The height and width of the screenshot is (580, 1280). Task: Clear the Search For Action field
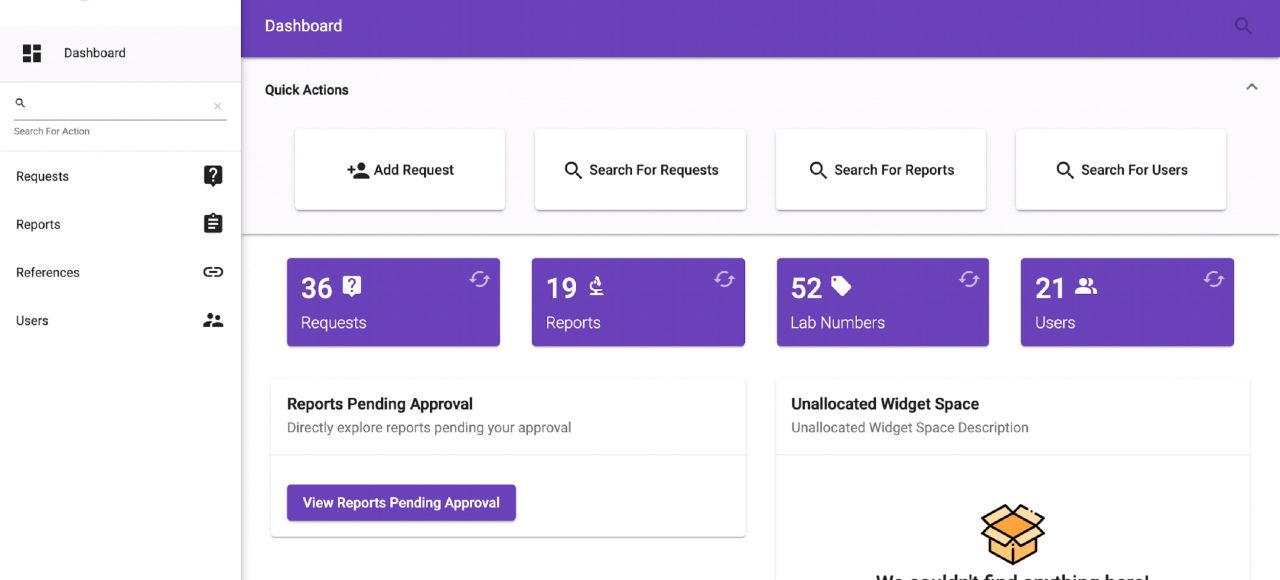(217, 106)
